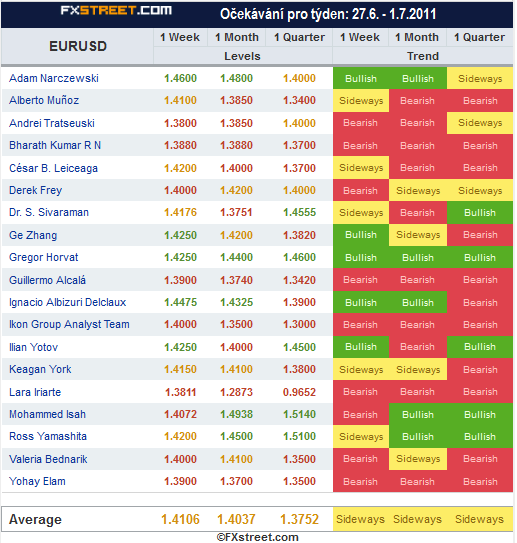Select Ikon Group's 1.3000 quarter level
The height and width of the screenshot is (543, 517).
tap(299, 324)
